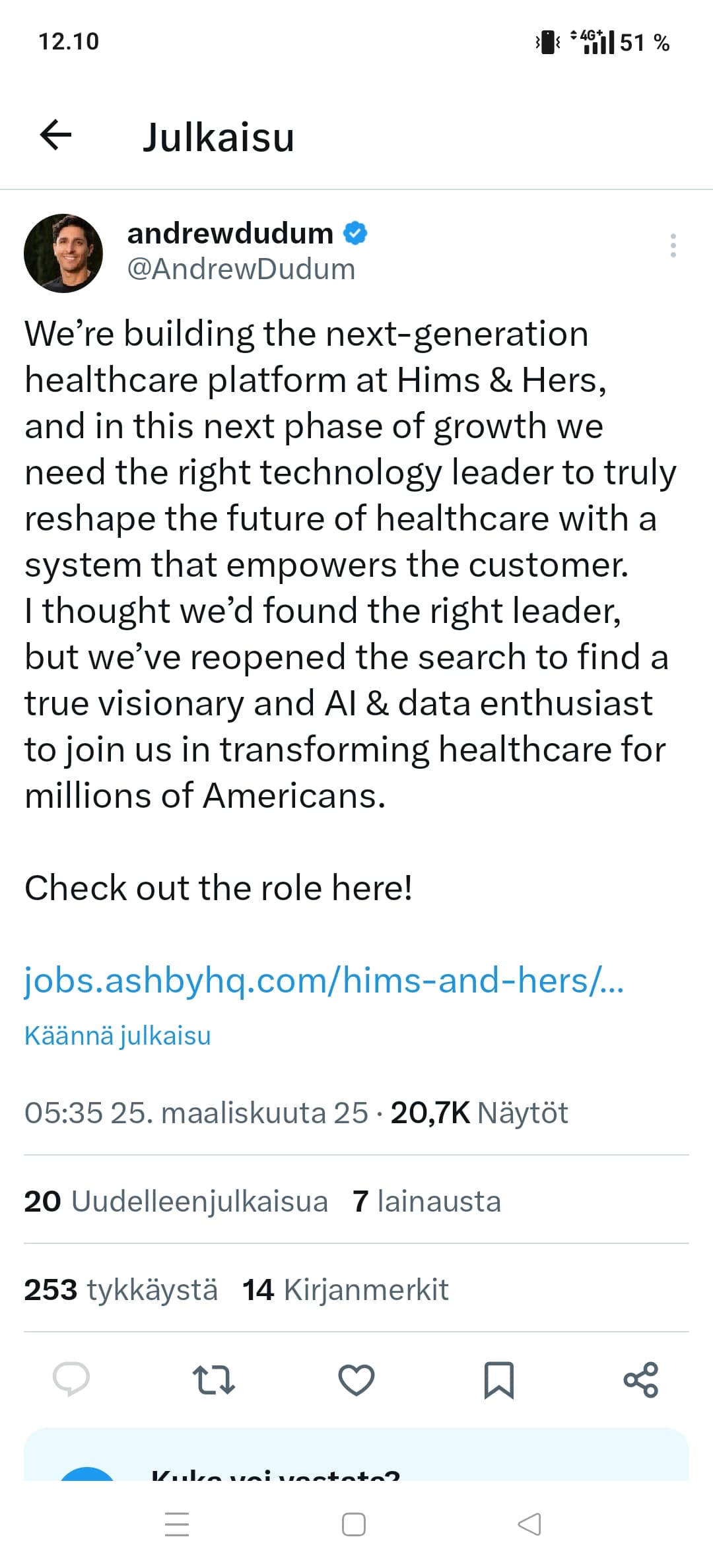Tap the blue verified badge
The width and height of the screenshot is (713, 1568).
(x=356, y=233)
